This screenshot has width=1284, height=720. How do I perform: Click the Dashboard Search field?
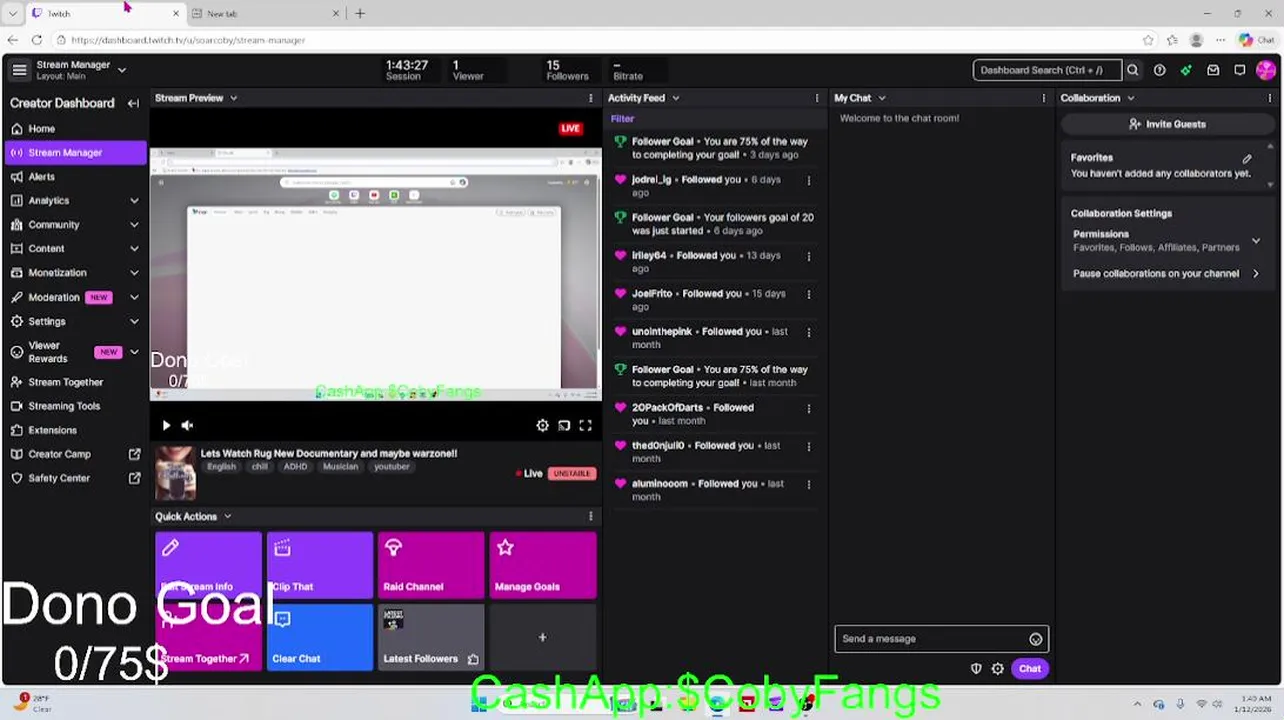(x=1047, y=70)
